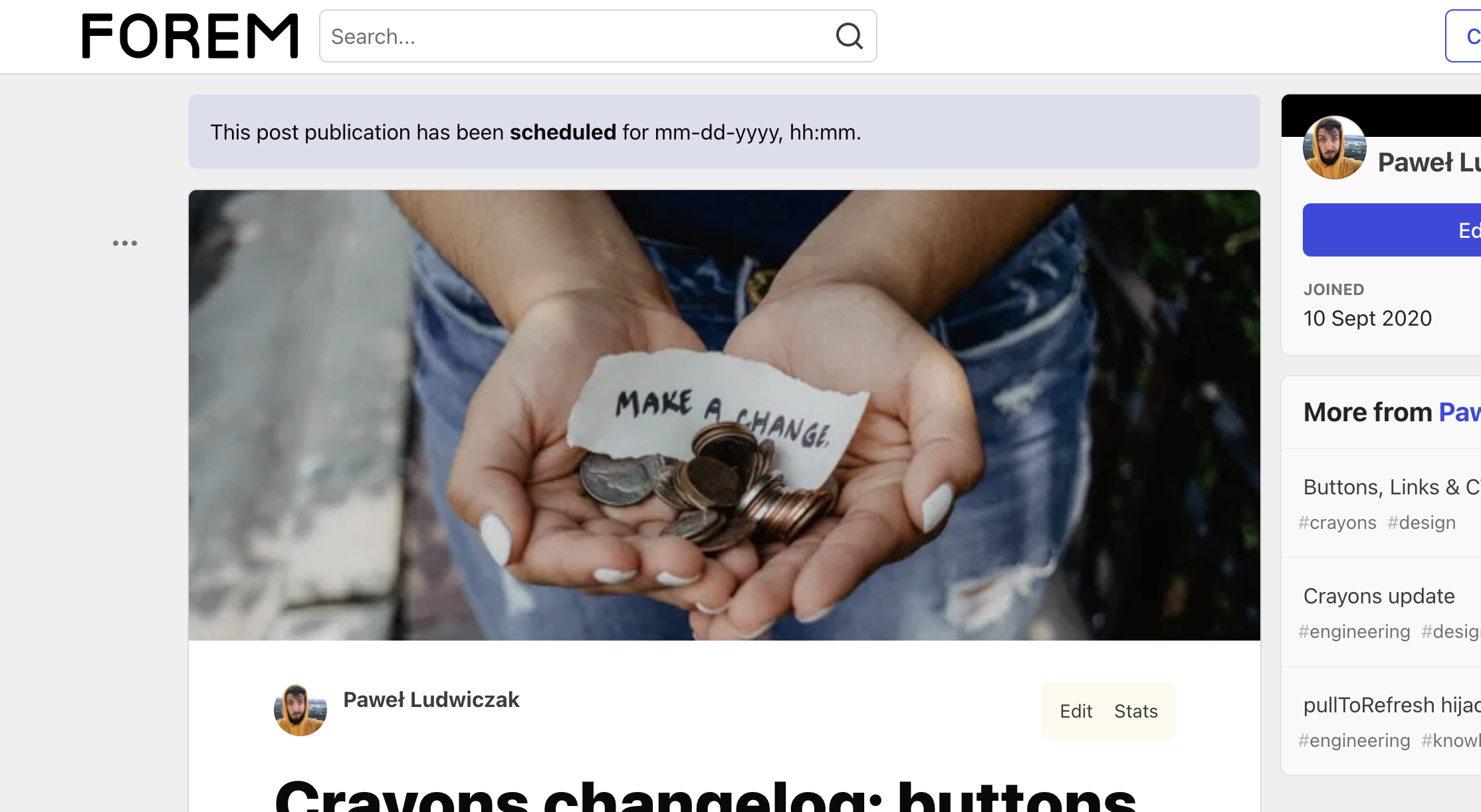The height and width of the screenshot is (812, 1481).
Task: Open the article cover image
Action: 724,415
